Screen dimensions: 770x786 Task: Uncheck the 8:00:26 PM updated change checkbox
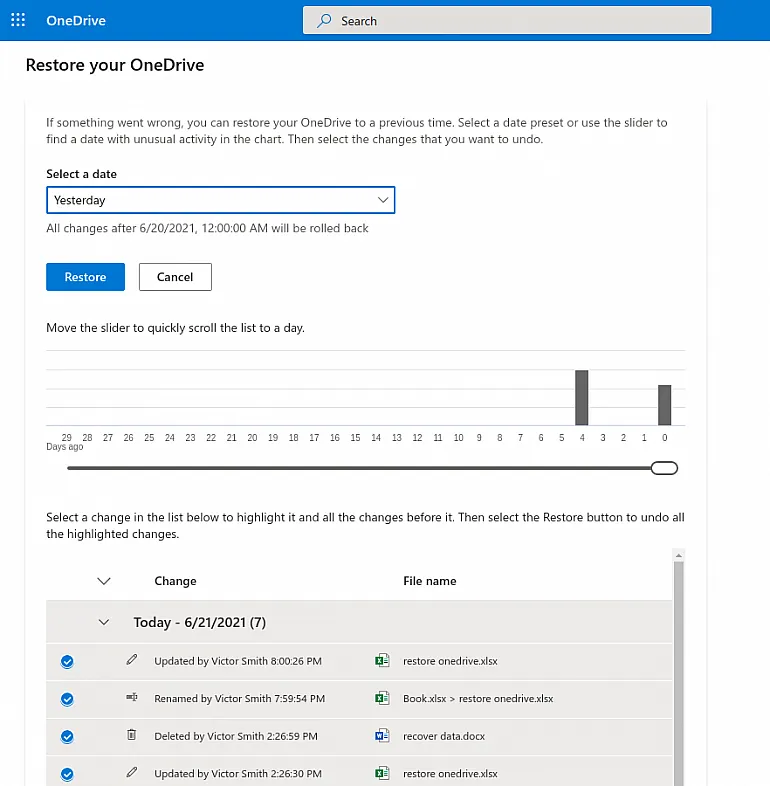[67, 661]
